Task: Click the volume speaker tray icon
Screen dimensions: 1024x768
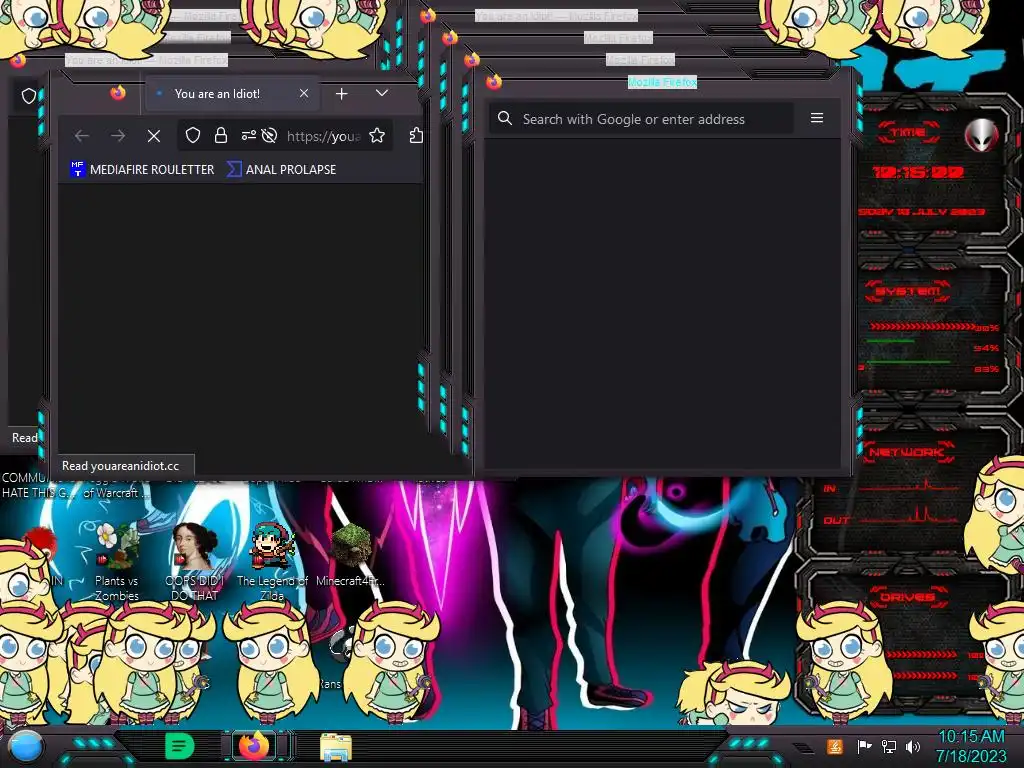Action: pos(913,746)
